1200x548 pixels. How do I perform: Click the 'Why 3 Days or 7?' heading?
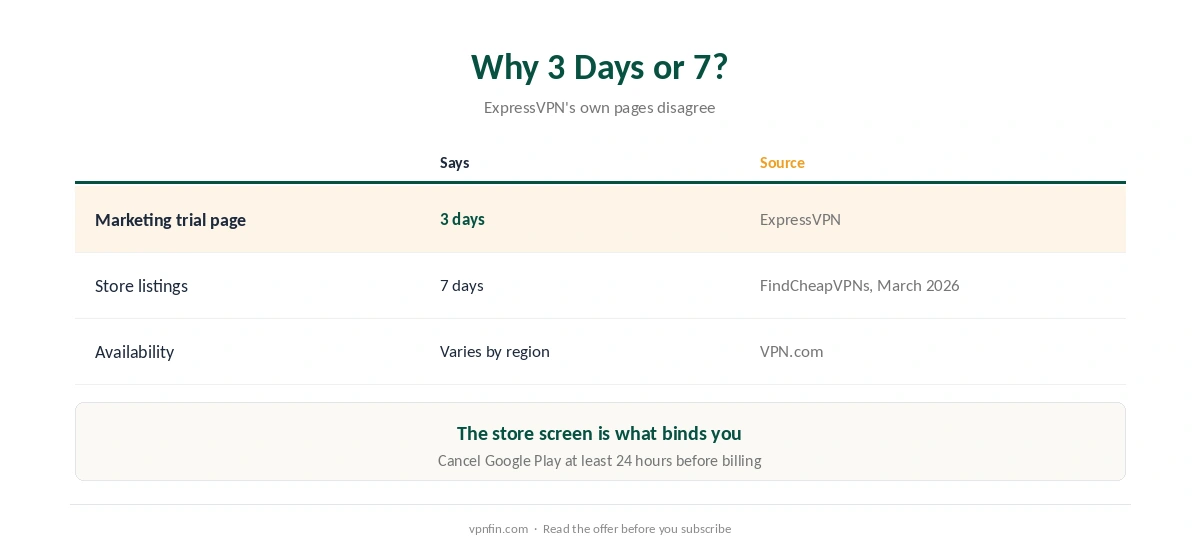(599, 67)
